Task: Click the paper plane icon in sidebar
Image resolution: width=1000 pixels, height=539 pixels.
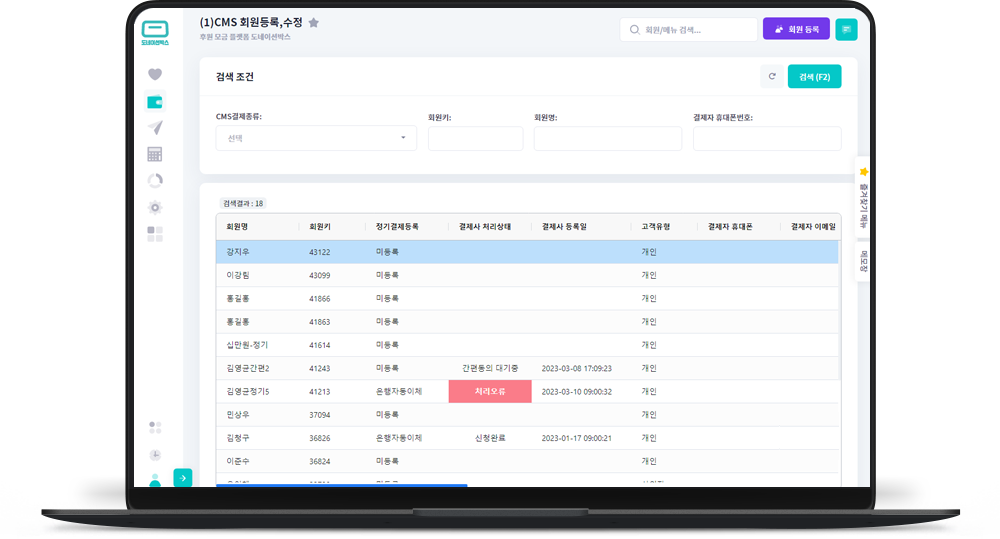Action: coord(154,127)
